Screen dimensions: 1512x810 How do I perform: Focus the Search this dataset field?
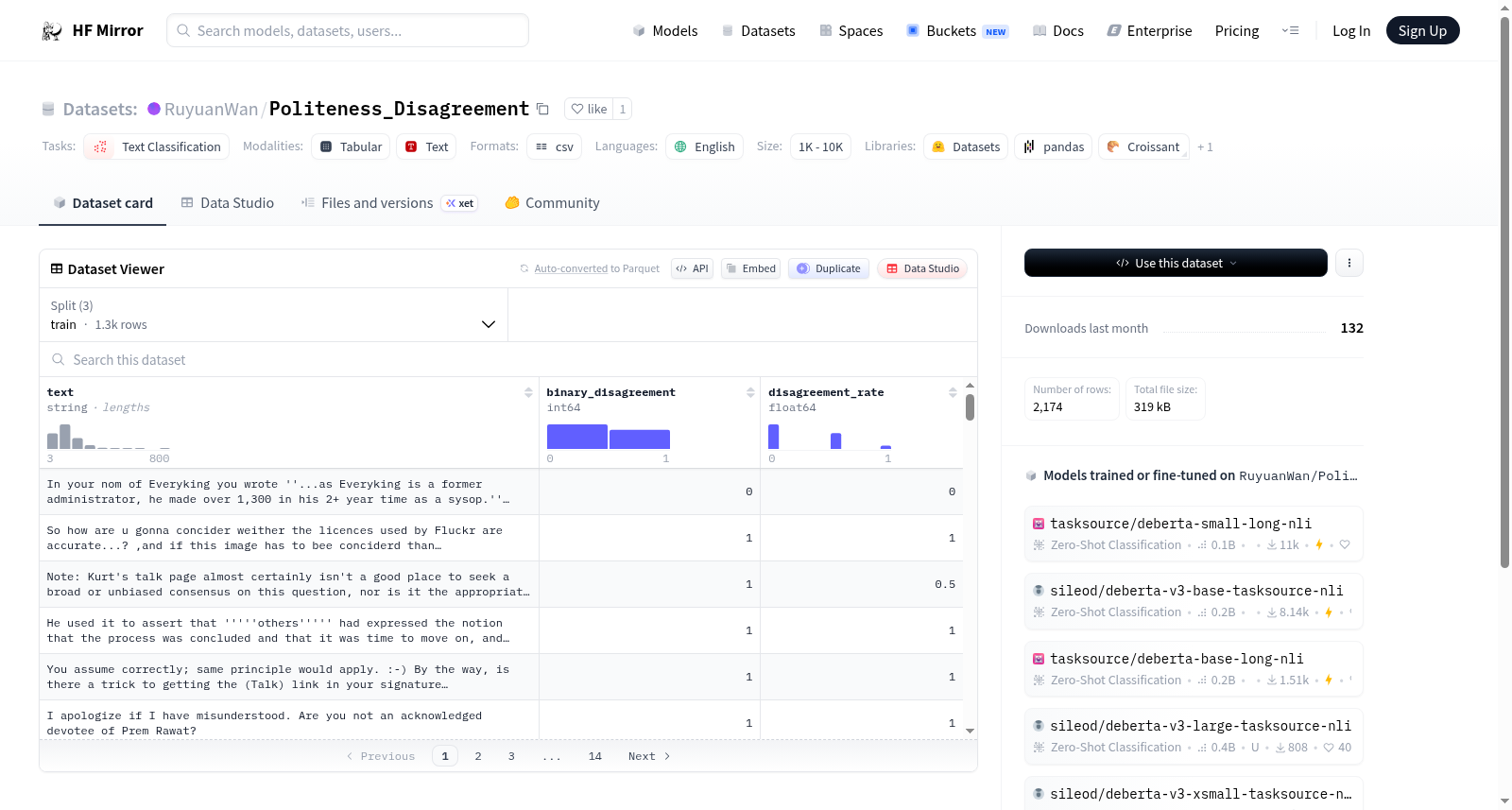[508, 359]
